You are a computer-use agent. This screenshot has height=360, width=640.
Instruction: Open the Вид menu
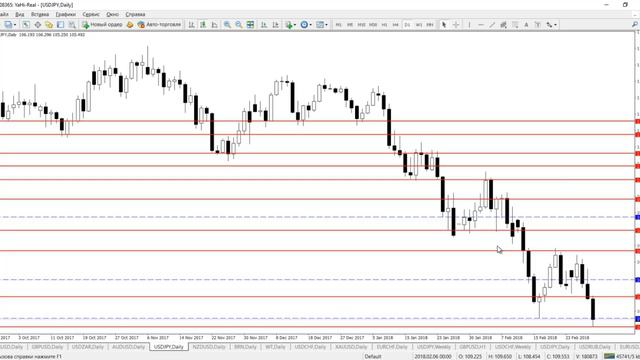coord(20,14)
